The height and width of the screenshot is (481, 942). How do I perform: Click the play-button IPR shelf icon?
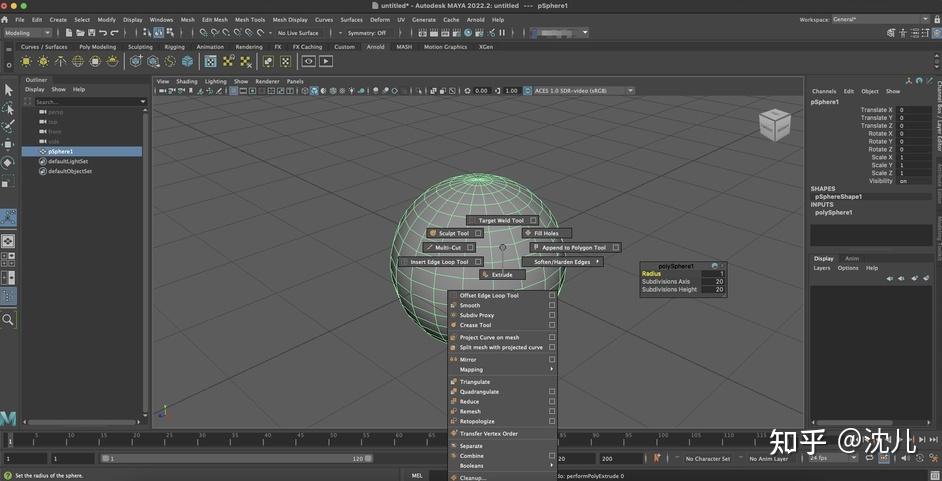click(326, 61)
